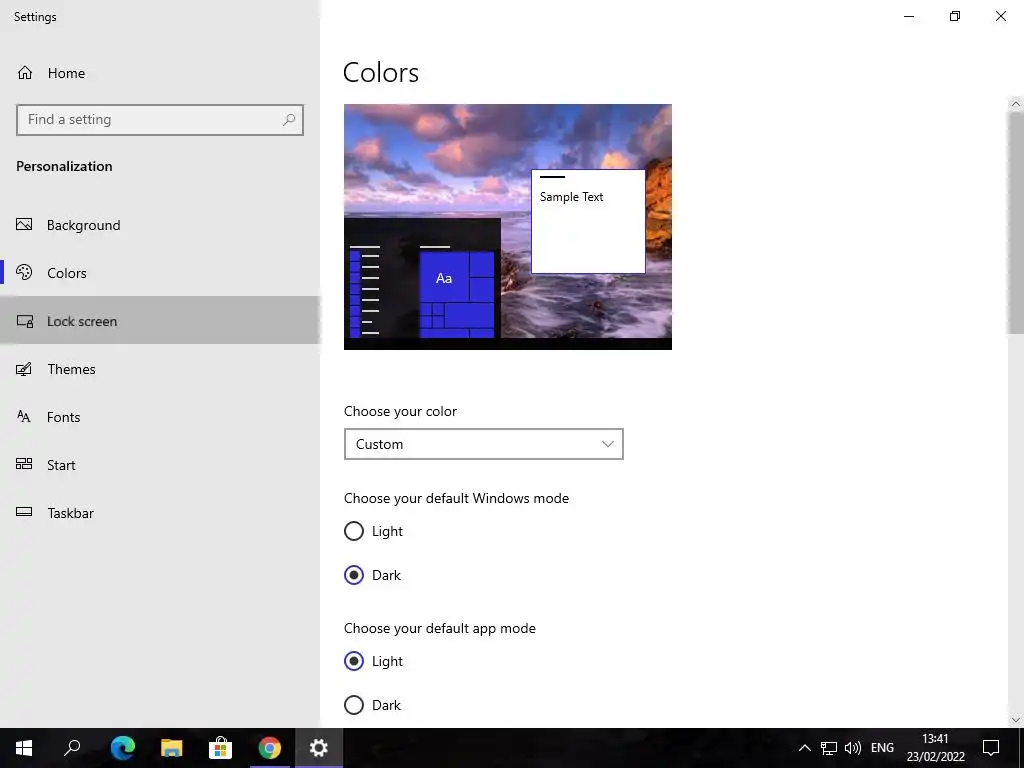
Task: Open the notification center
Action: (991, 748)
